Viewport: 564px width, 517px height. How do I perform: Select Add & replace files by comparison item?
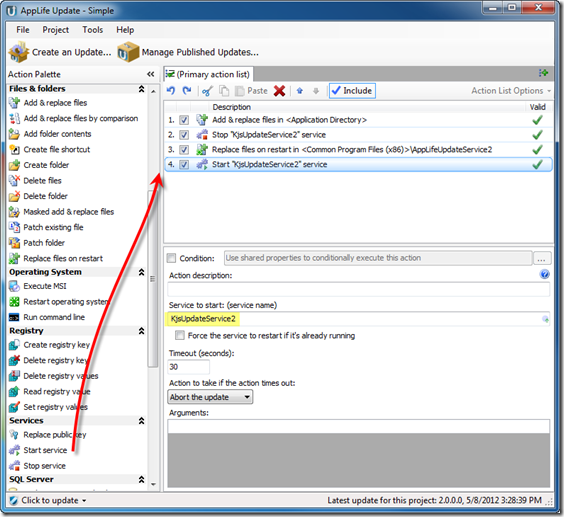point(81,118)
